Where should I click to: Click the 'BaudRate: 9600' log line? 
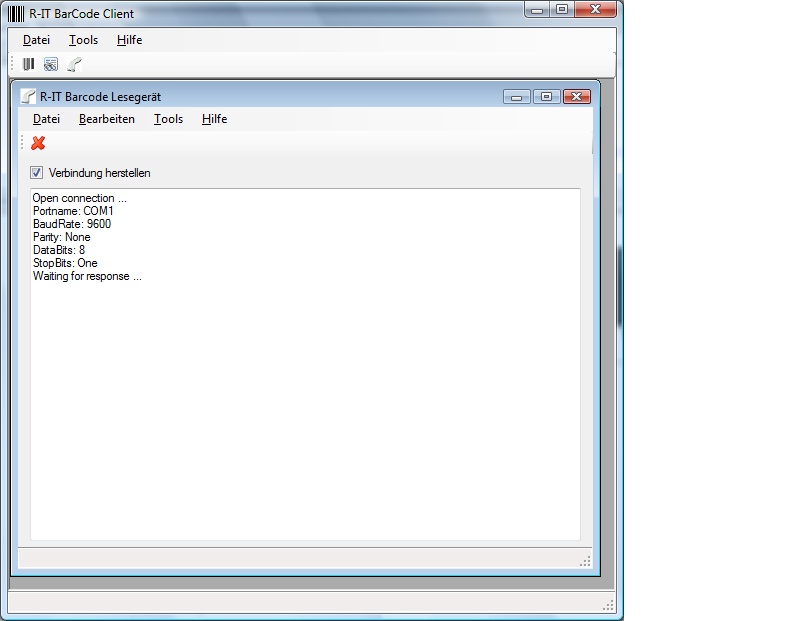coord(72,224)
